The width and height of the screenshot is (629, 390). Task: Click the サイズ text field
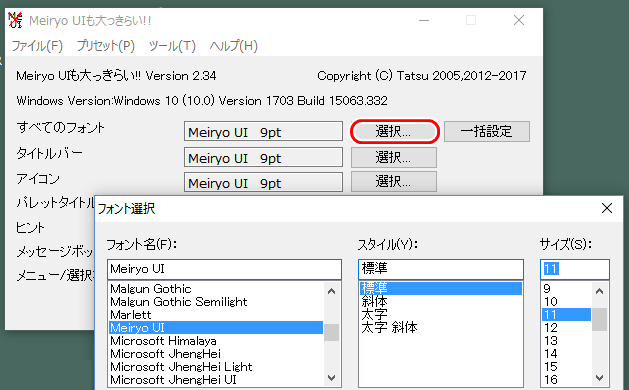pos(574,269)
